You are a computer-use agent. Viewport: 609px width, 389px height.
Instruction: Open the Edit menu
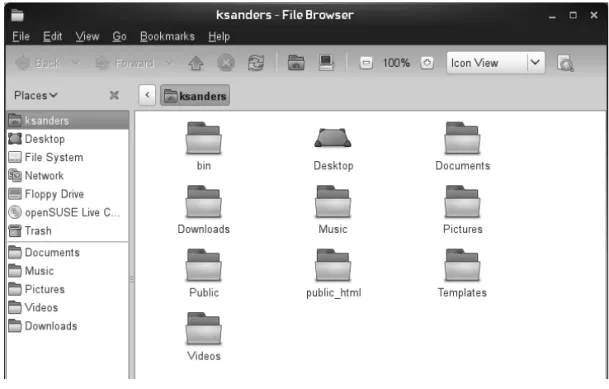[x=52, y=36]
